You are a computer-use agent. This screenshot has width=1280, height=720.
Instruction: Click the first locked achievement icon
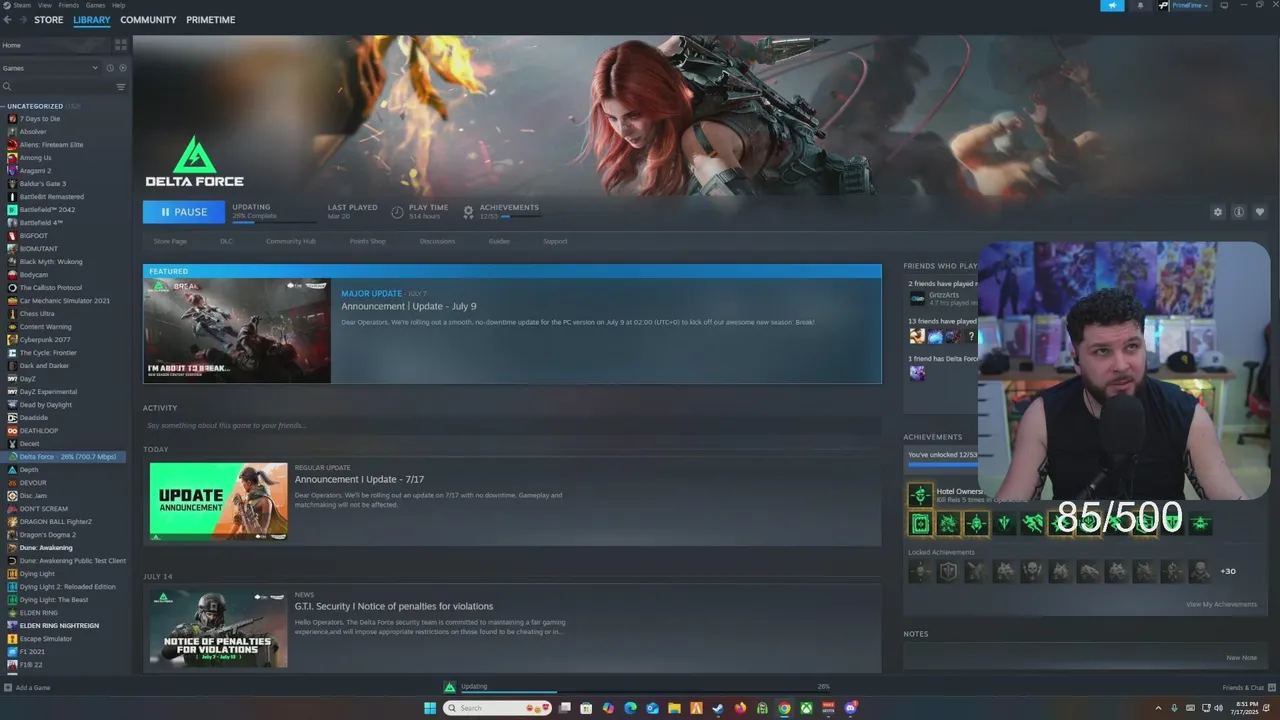pos(920,571)
